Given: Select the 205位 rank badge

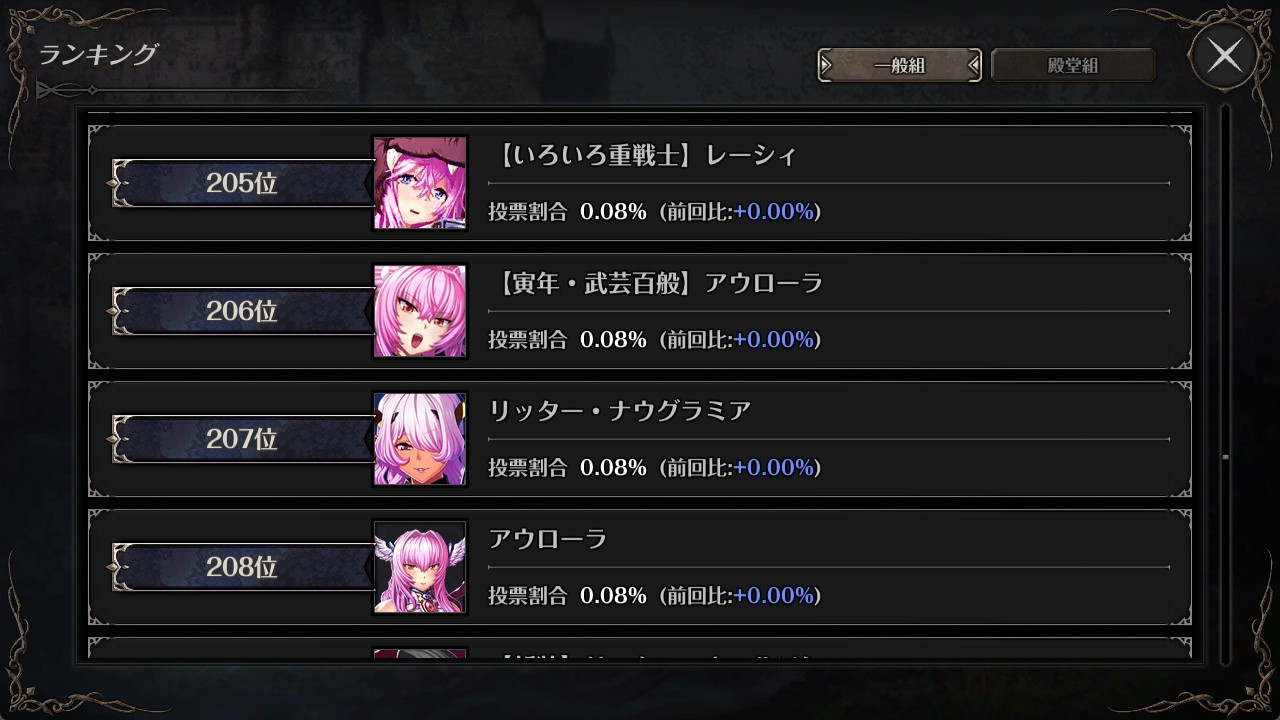Looking at the screenshot, I should (241, 183).
